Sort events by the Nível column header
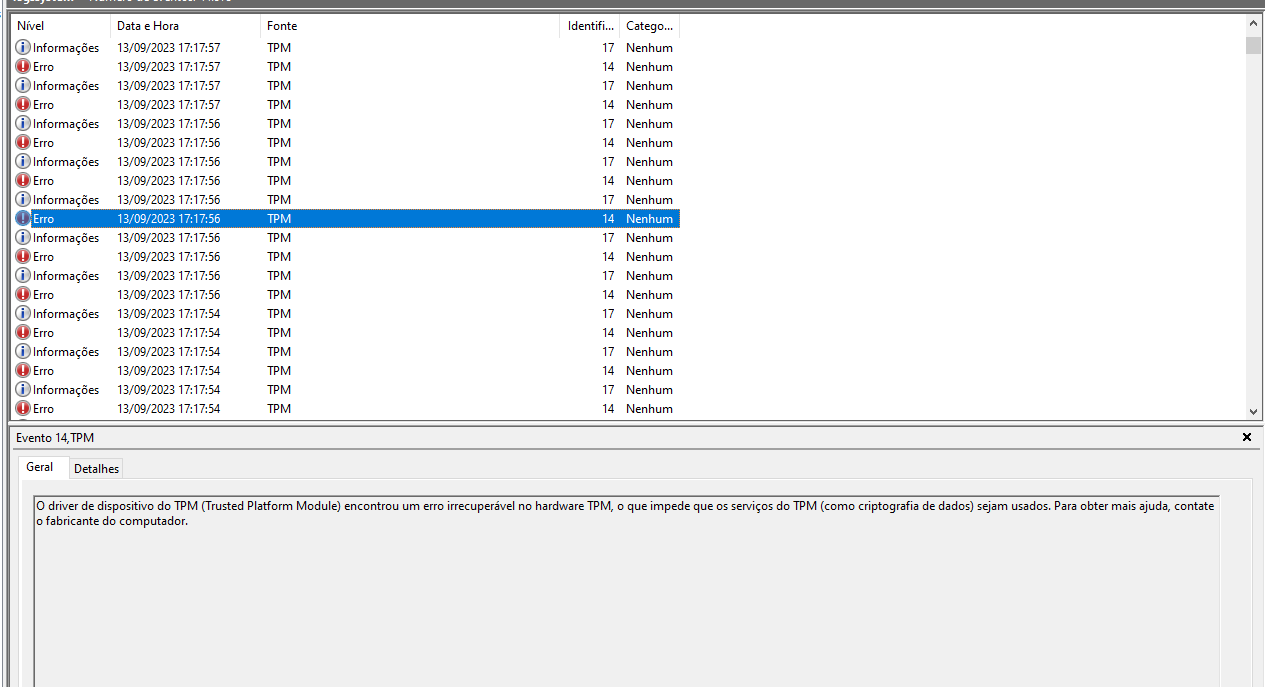The height and width of the screenshot is (687, 1265). click(x=61, y=26)
